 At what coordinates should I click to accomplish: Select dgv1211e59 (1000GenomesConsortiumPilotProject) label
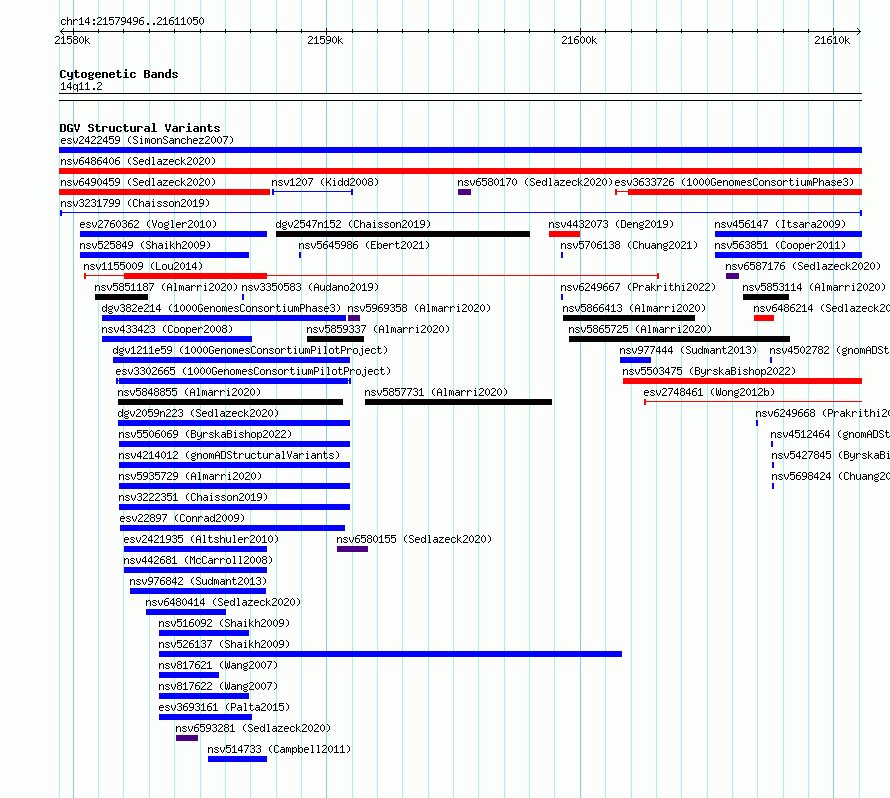point(250,350)
